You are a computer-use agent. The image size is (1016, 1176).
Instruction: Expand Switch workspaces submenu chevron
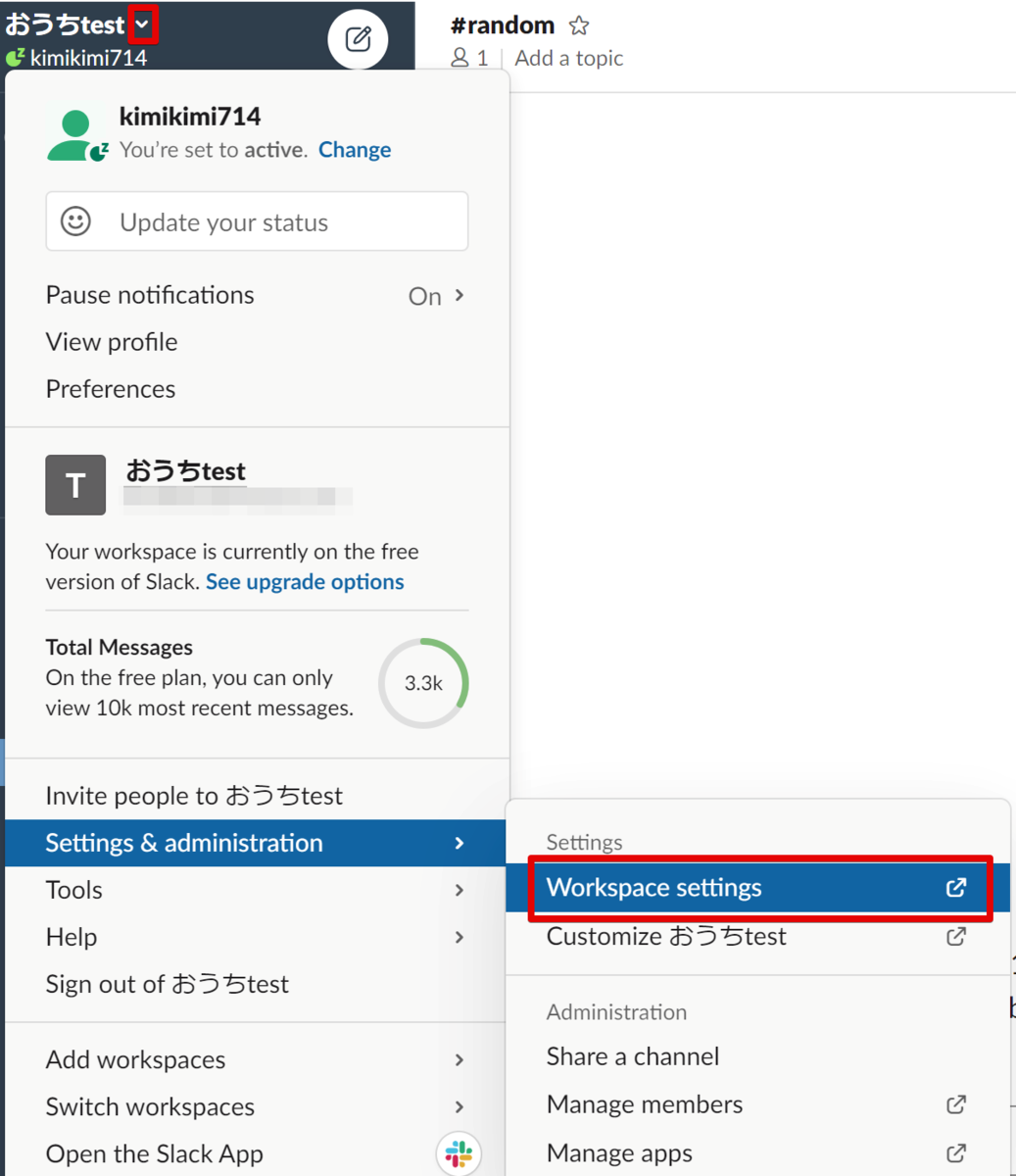460,1106
